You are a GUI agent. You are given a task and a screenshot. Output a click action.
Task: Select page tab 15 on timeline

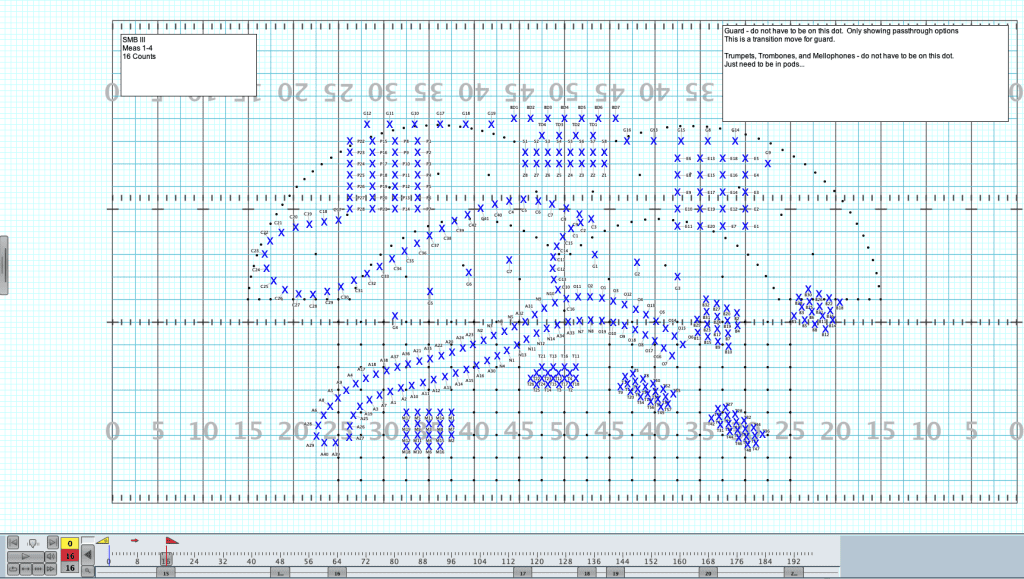coord(166,574)
